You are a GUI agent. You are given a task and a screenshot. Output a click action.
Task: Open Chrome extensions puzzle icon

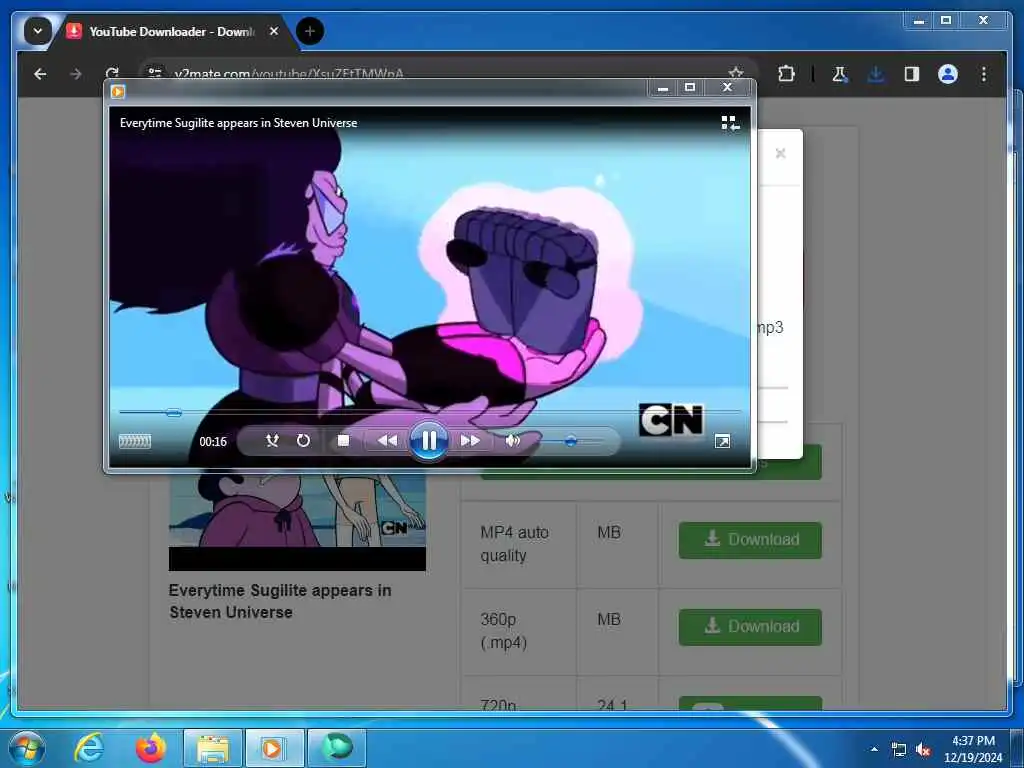click(x=786, y=74)
